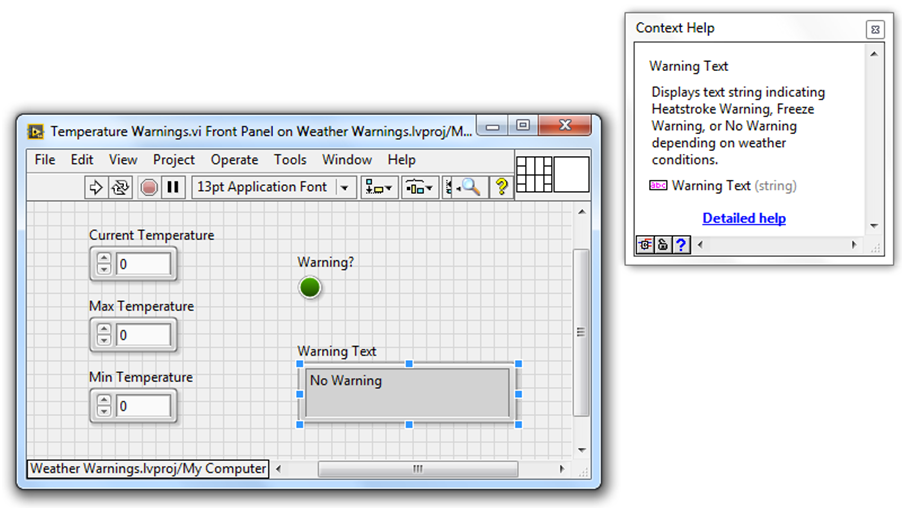Open the Search magnifier in the toolbar
Screen dimensions: 904x510
[x=468, y=187]
